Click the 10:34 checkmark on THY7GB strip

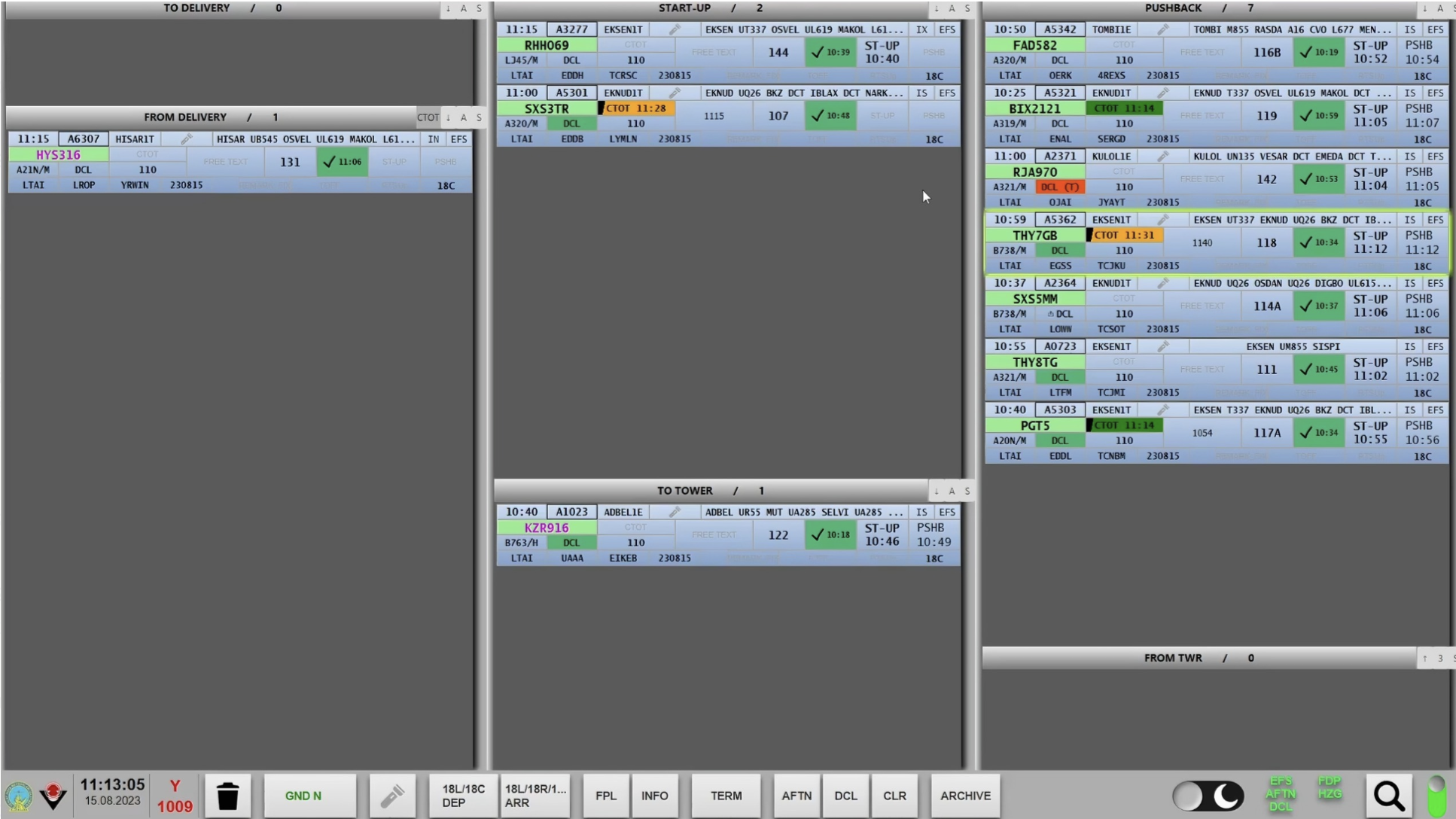pyautogui.click(x=1319, y=242)
